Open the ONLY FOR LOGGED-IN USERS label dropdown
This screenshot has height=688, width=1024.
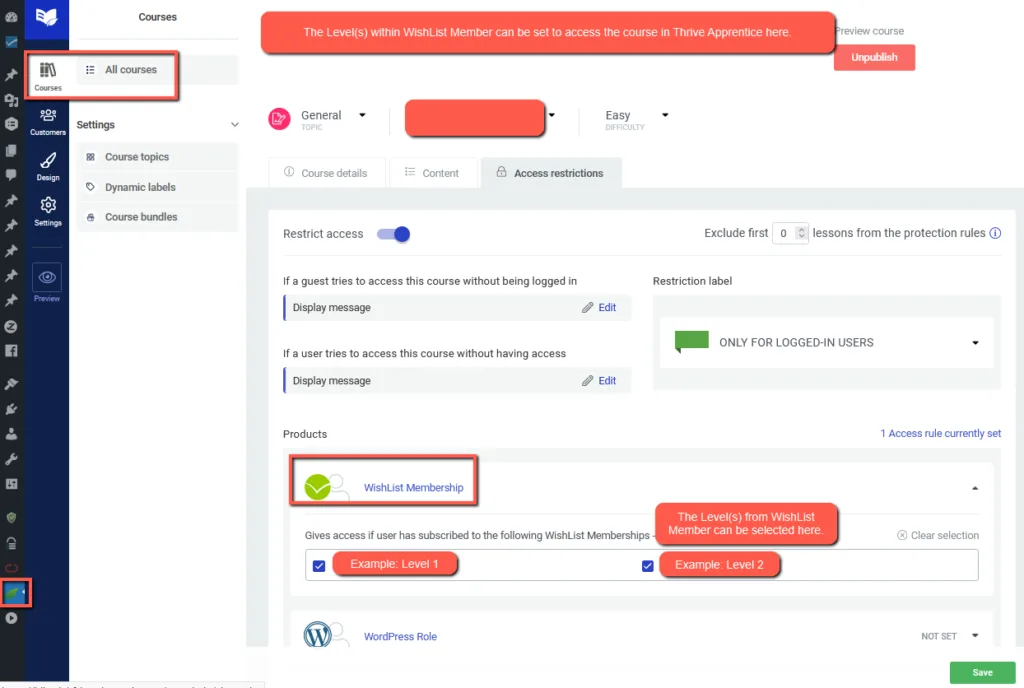[x=975, y=342]
